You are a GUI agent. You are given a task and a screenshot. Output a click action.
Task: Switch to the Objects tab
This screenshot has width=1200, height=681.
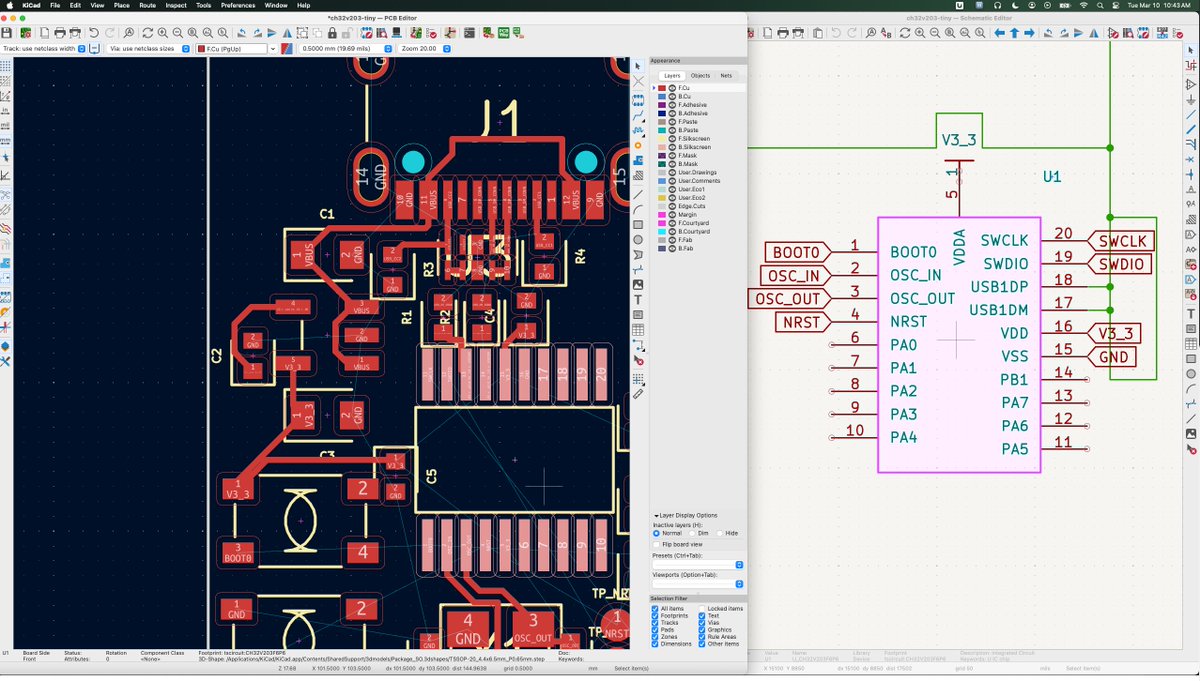click(700, 76)
